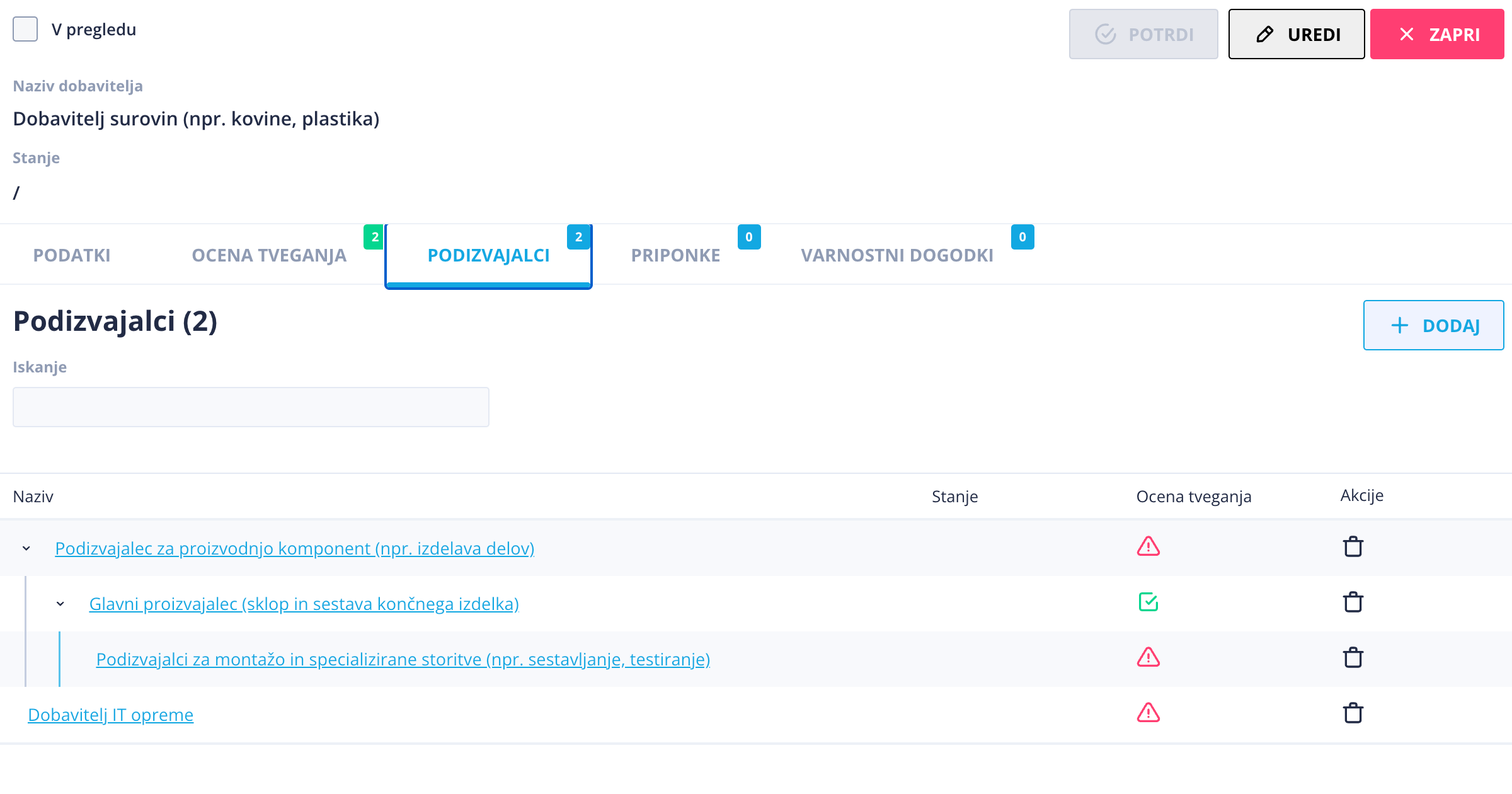Click risk warning icon for Podizvajalci za montažo
Image resolution: width=1512 pixels, height=794 pixels.
click(1148, 657)
